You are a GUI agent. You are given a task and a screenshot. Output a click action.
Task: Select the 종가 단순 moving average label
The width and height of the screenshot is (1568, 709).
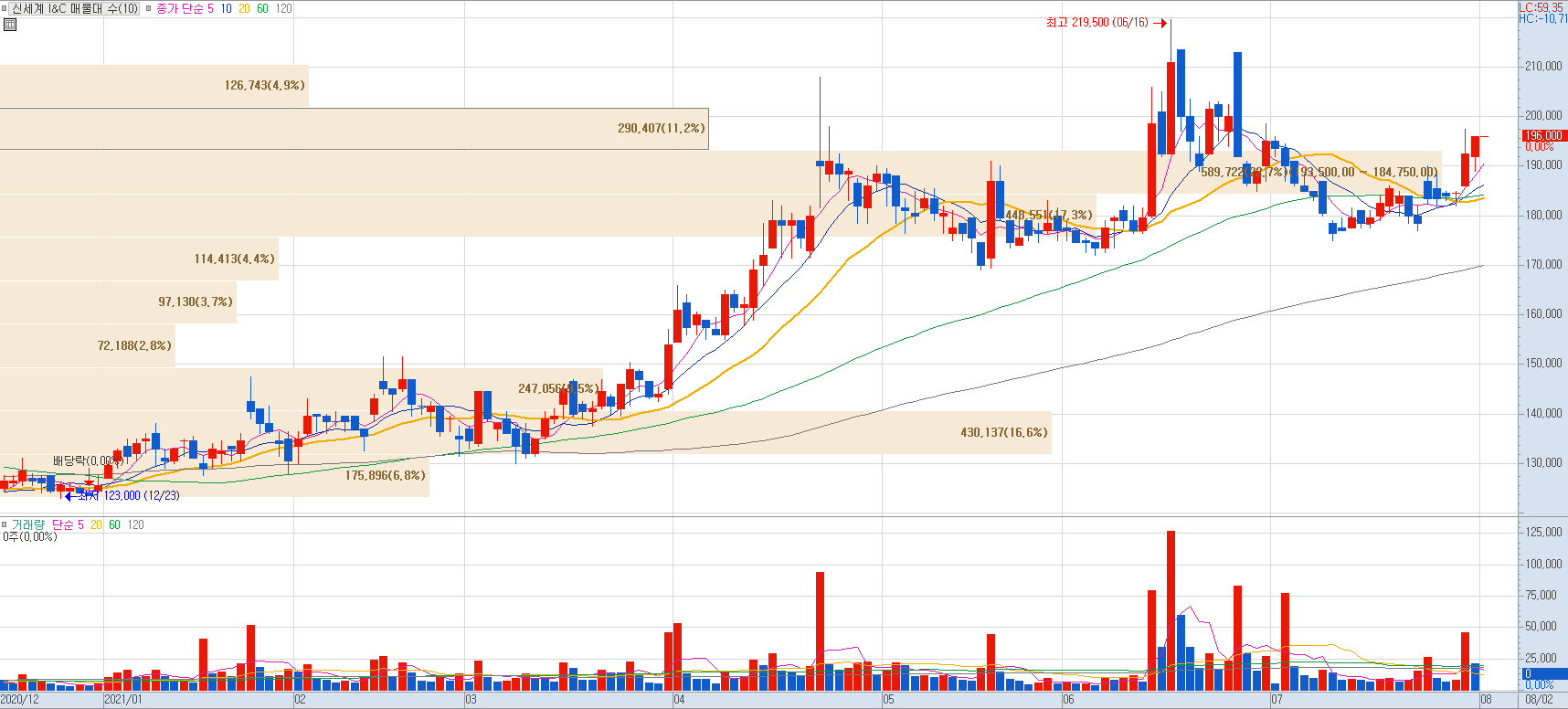coord(179,8)
